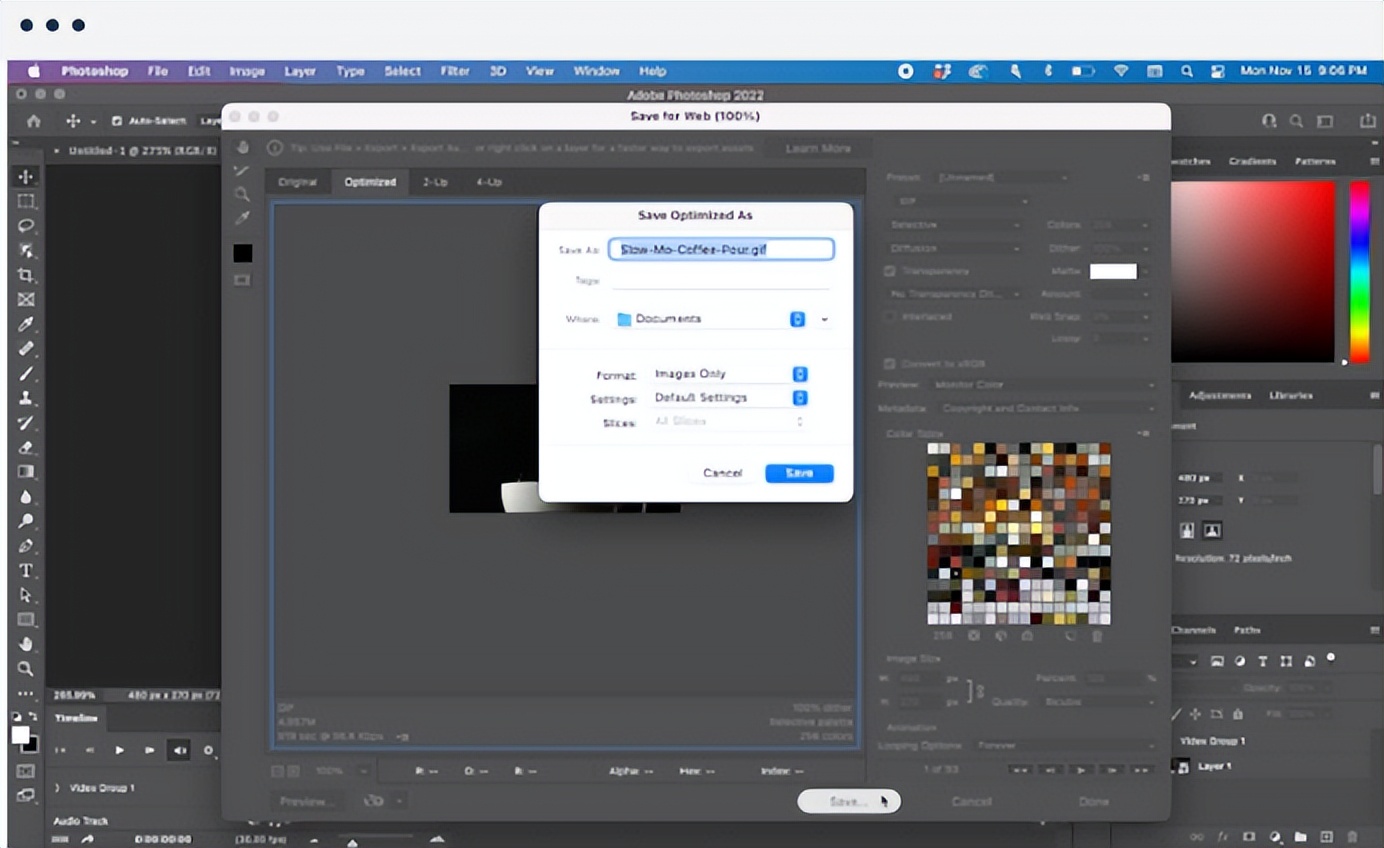Select the Eyedropper tool in main toolbar
This screenshot has height=848, width=1384.
point(26,324)
